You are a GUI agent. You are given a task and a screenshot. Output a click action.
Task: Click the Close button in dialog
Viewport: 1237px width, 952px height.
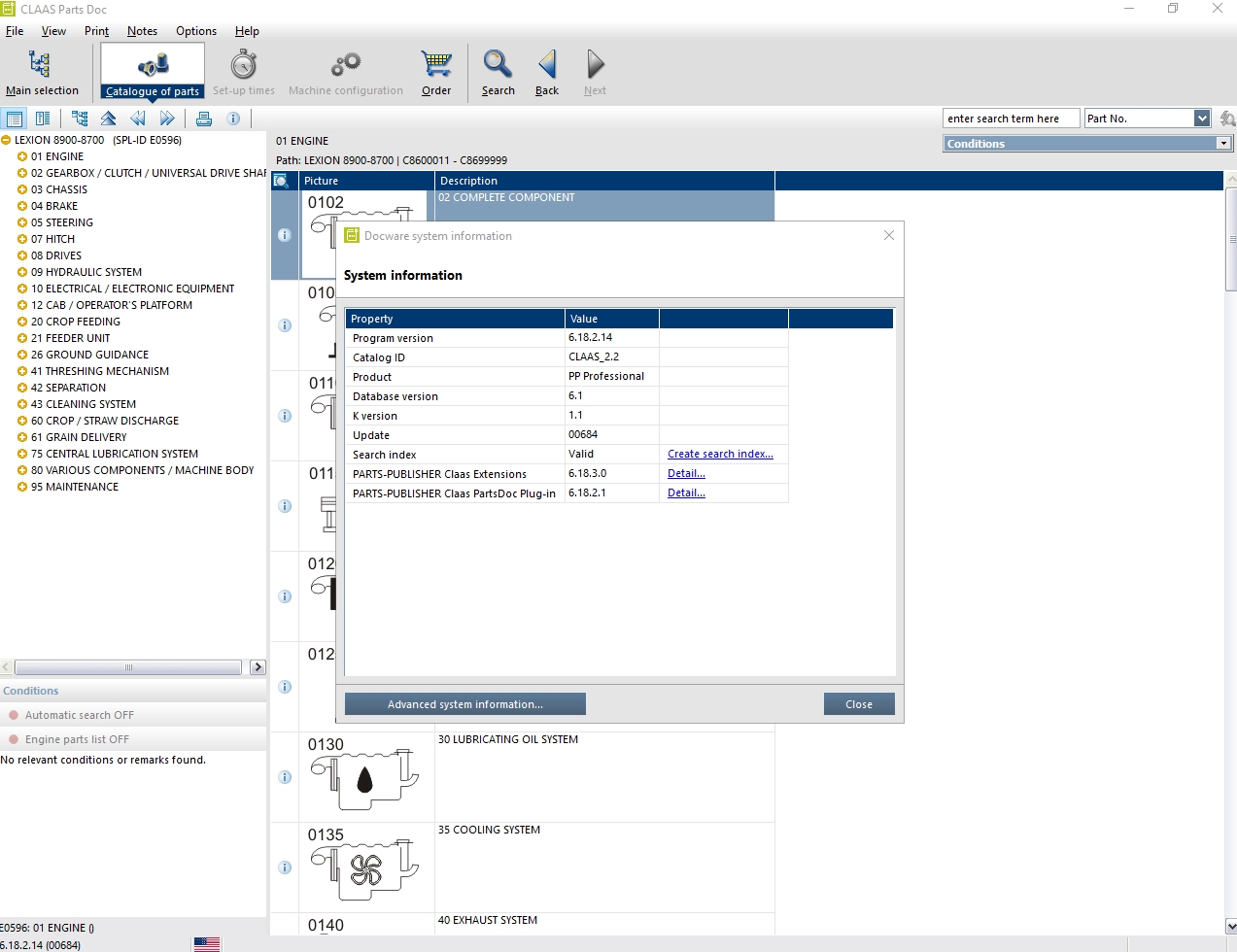pyautogui.click(x=859, y=704)
